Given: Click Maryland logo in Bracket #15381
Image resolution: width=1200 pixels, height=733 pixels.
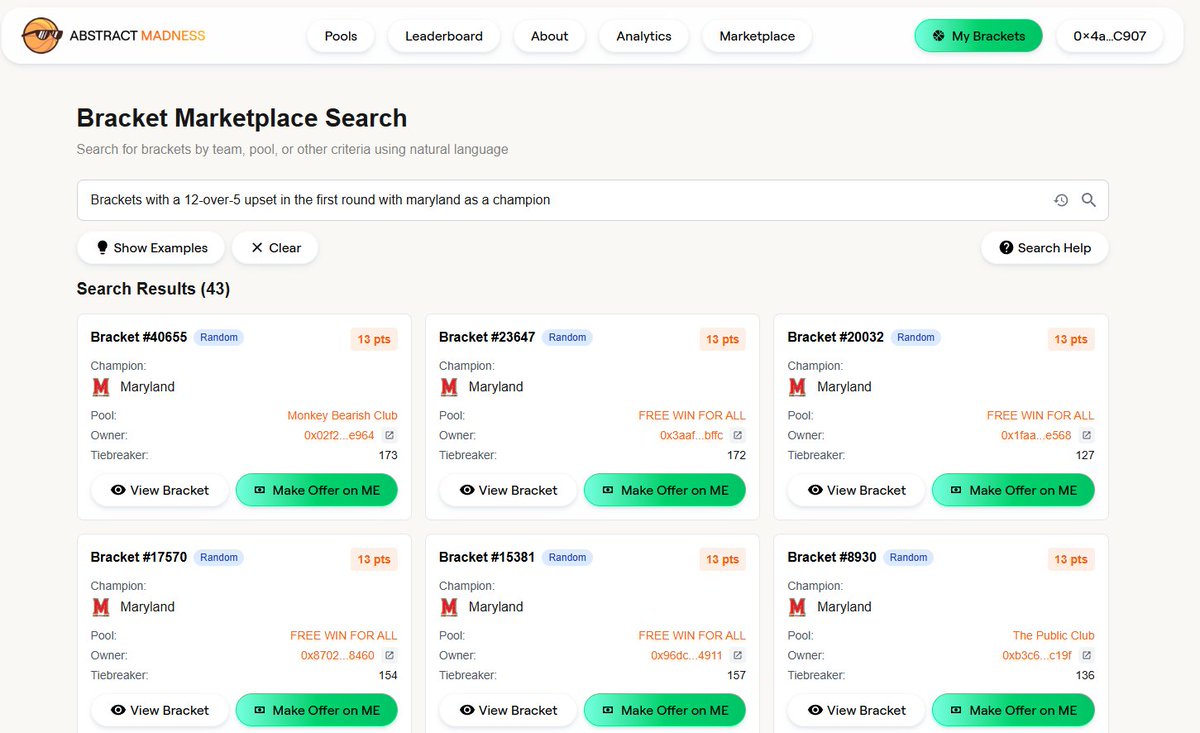Looking at the screenshot, I should 449,607.
